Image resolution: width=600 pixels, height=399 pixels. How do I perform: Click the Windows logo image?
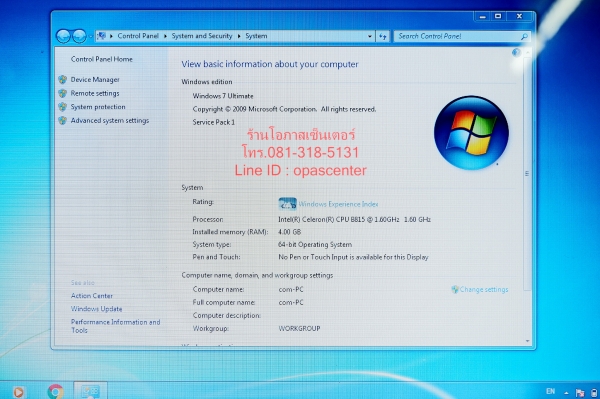point(471,133)
